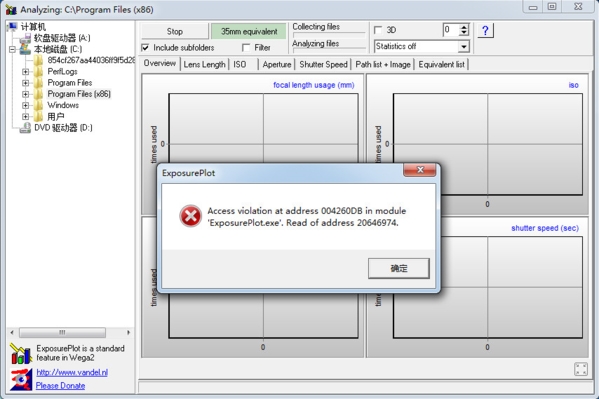Click the shutter speed (sec) chart title
The width and height of the screenshot is (599, 399).
545,228
